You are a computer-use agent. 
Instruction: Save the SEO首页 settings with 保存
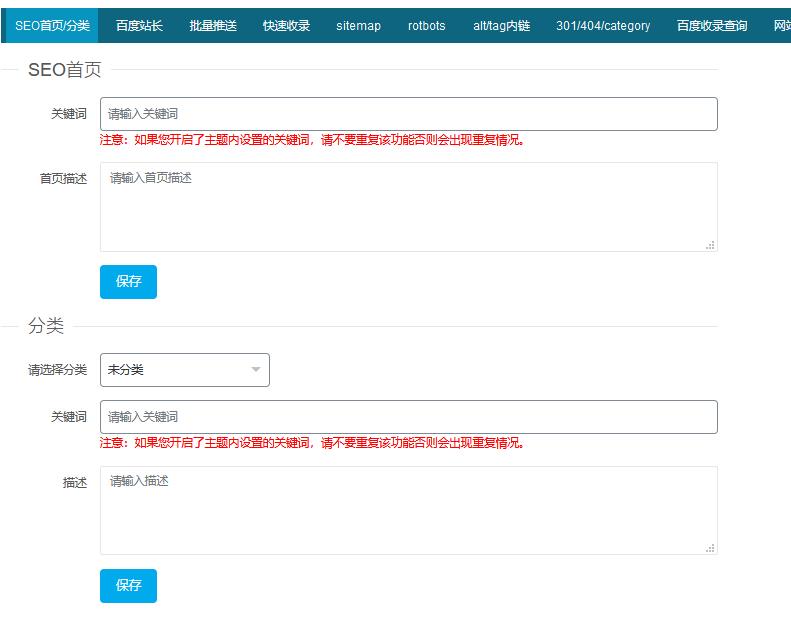[128, 282]
